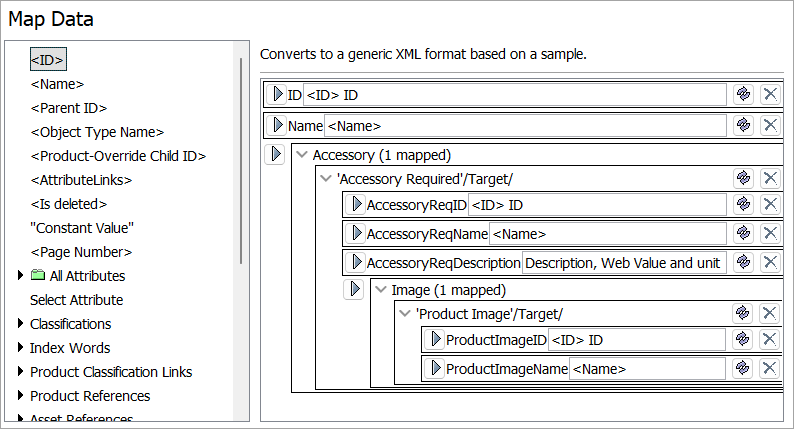Select the "Constant Value" source item
Screen dimensions: 794x429
(82, 228)
